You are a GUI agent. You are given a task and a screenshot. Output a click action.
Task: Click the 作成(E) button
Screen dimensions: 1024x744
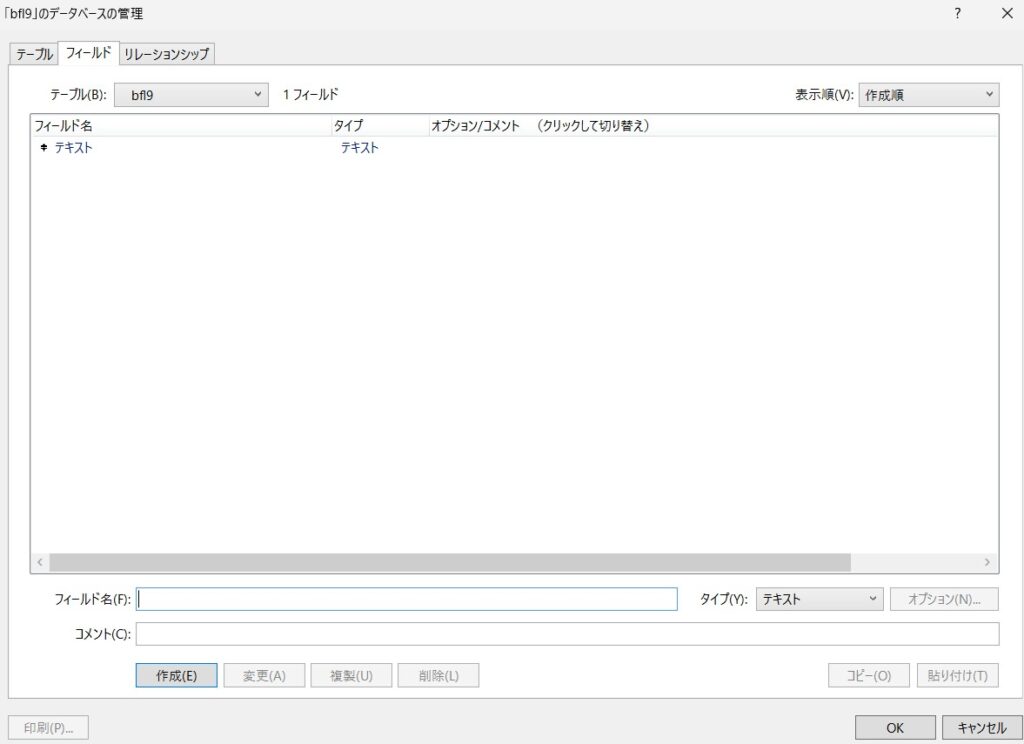click(x=176, y=675)
